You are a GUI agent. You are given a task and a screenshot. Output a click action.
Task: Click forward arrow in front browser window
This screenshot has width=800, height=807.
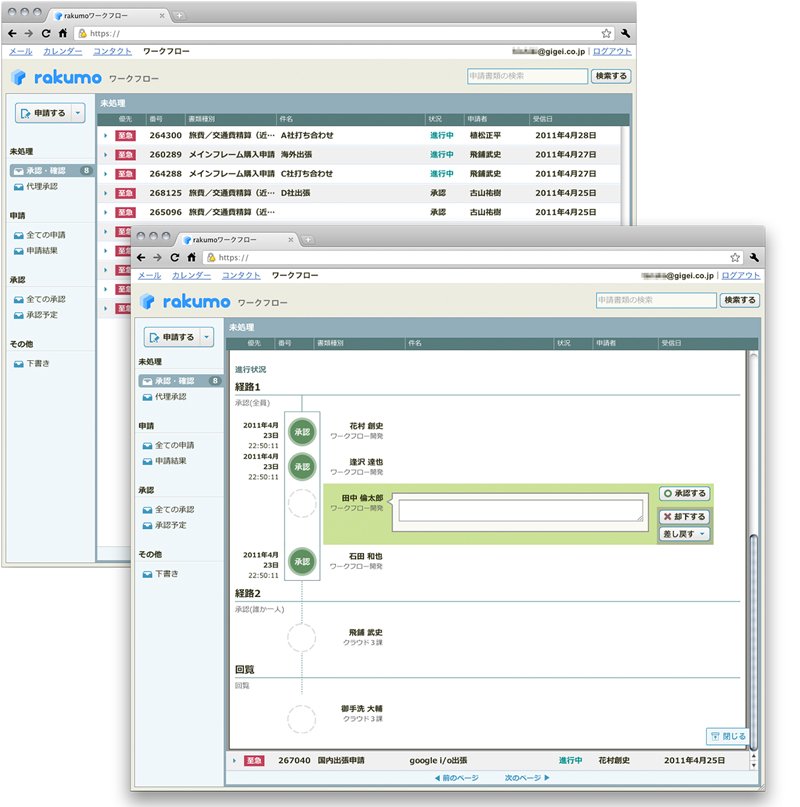click(x=158, y=257)
